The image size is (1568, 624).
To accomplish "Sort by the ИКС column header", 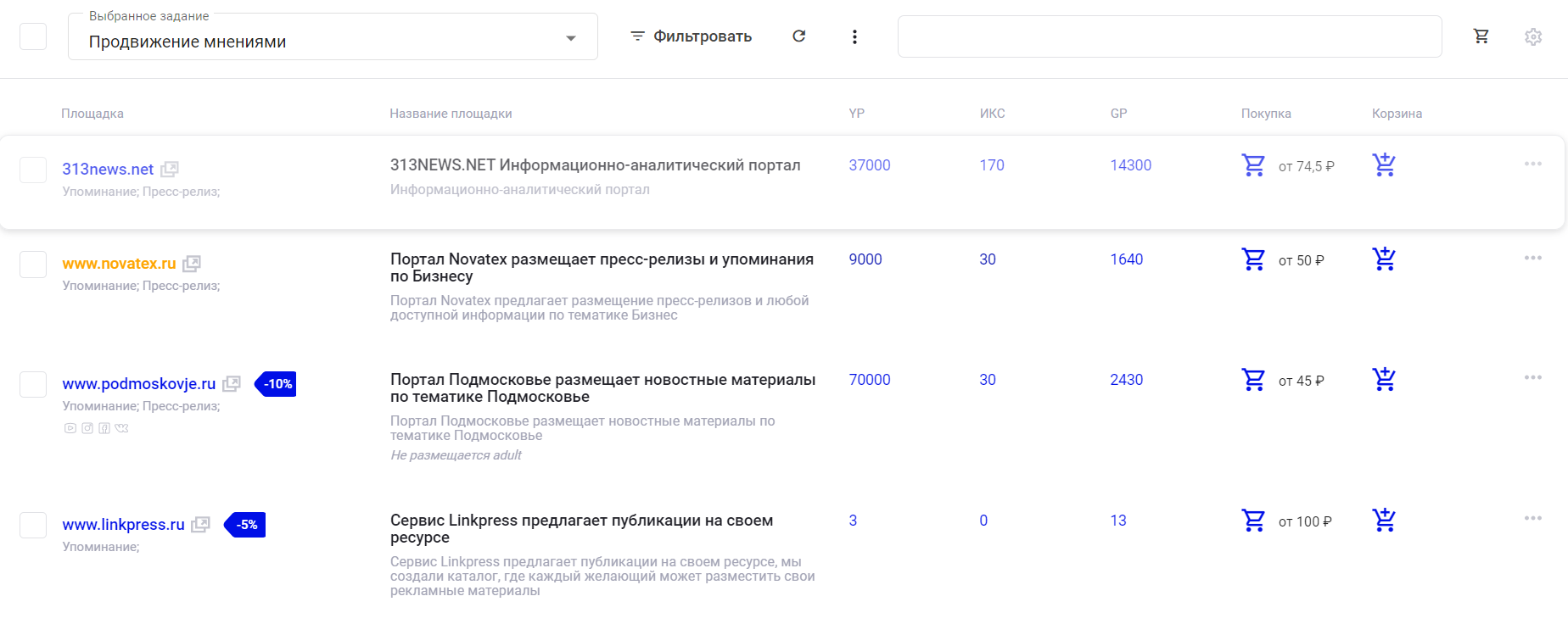I will coord(992,114).
